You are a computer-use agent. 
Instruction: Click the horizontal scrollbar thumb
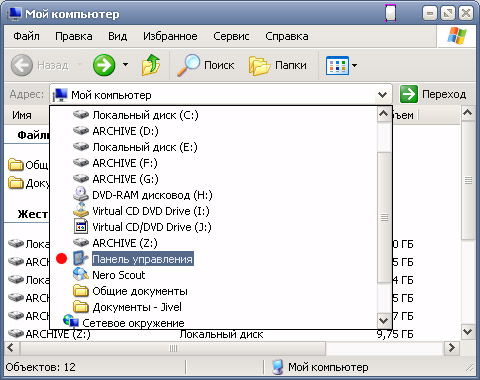(173, 348)
